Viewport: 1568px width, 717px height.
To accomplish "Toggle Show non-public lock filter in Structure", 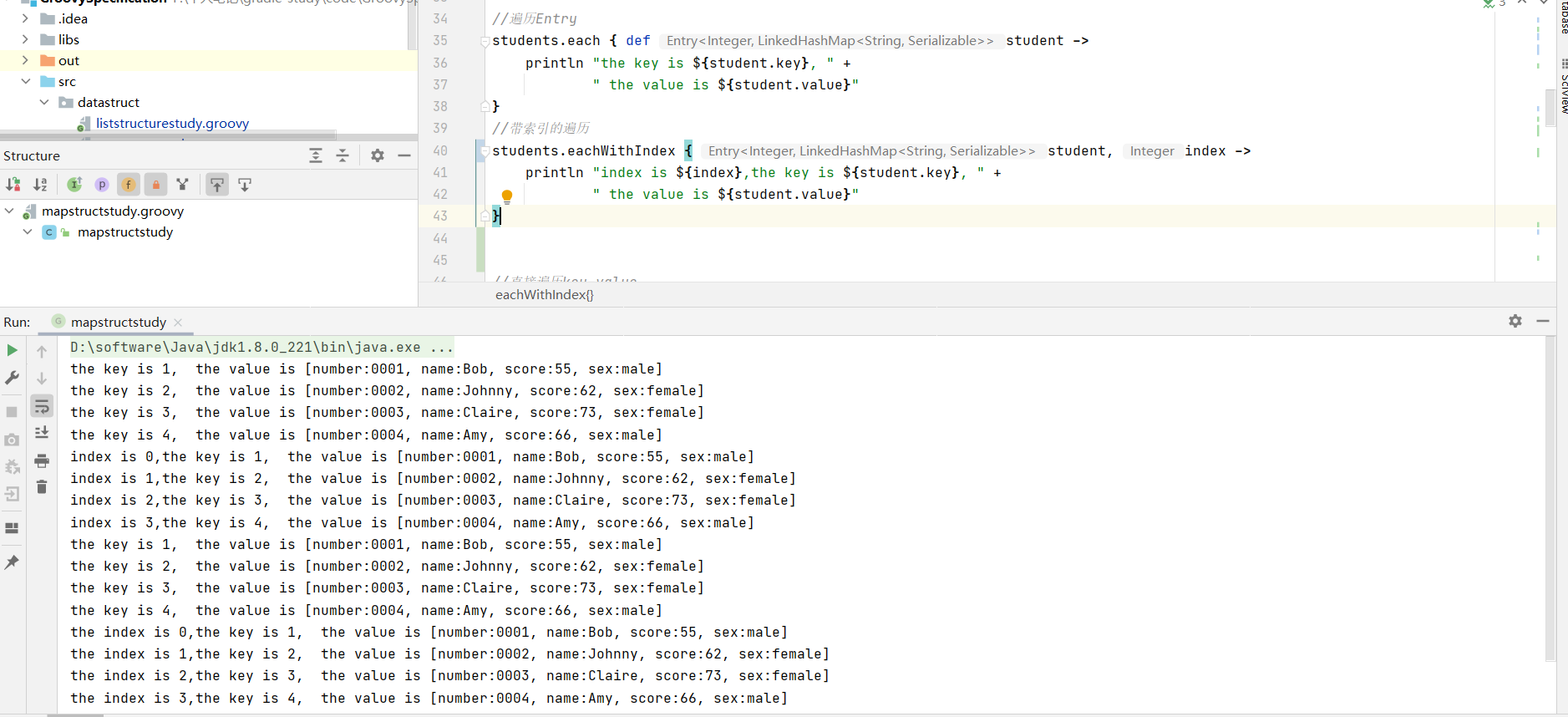I will (x=155, y=185).
